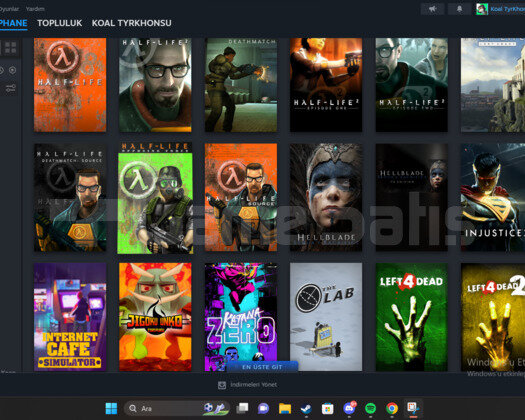Select the green Half-Life Opposing Force cover
This screenshot has width=525, height=420.
click(155, 198)
